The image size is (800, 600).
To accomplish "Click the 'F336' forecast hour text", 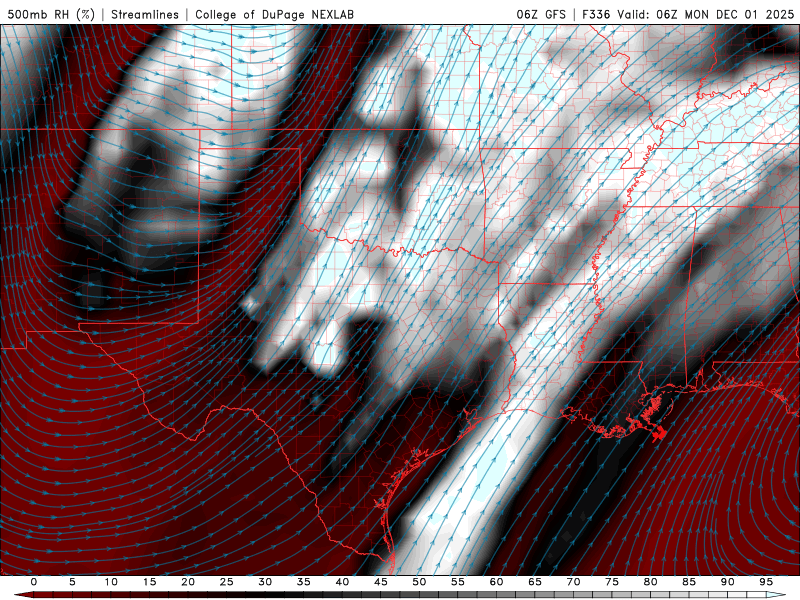I will (x=596, y=14).
